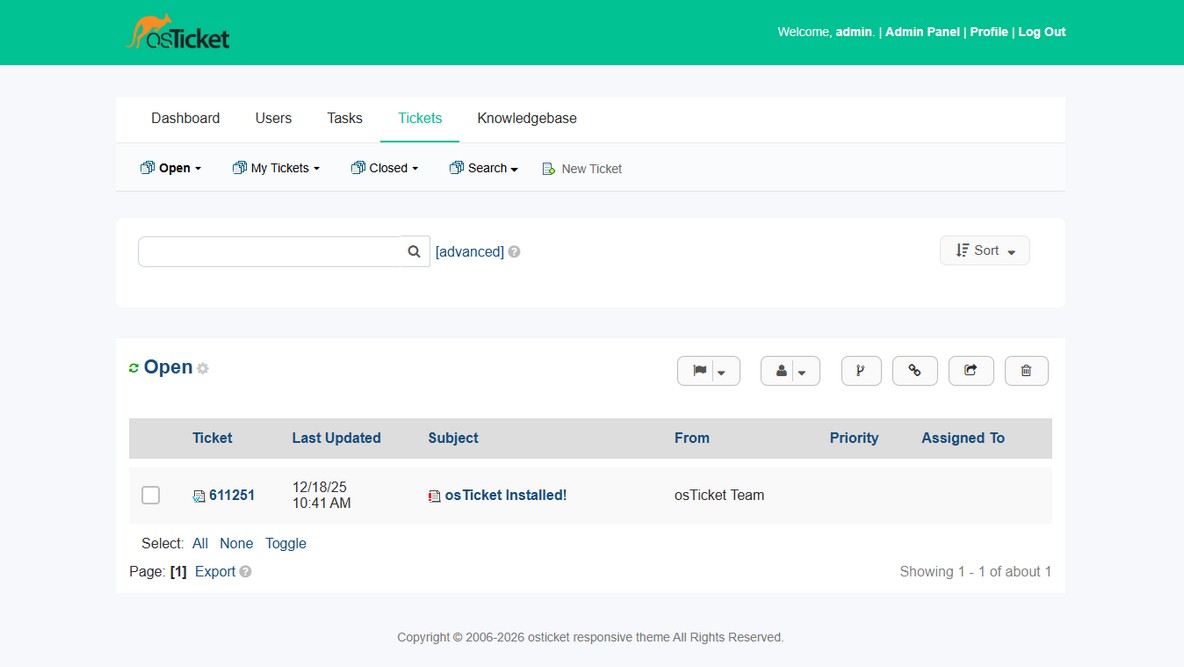
Task: Expand the Sort dropdown
Action: tap(984, 251)
